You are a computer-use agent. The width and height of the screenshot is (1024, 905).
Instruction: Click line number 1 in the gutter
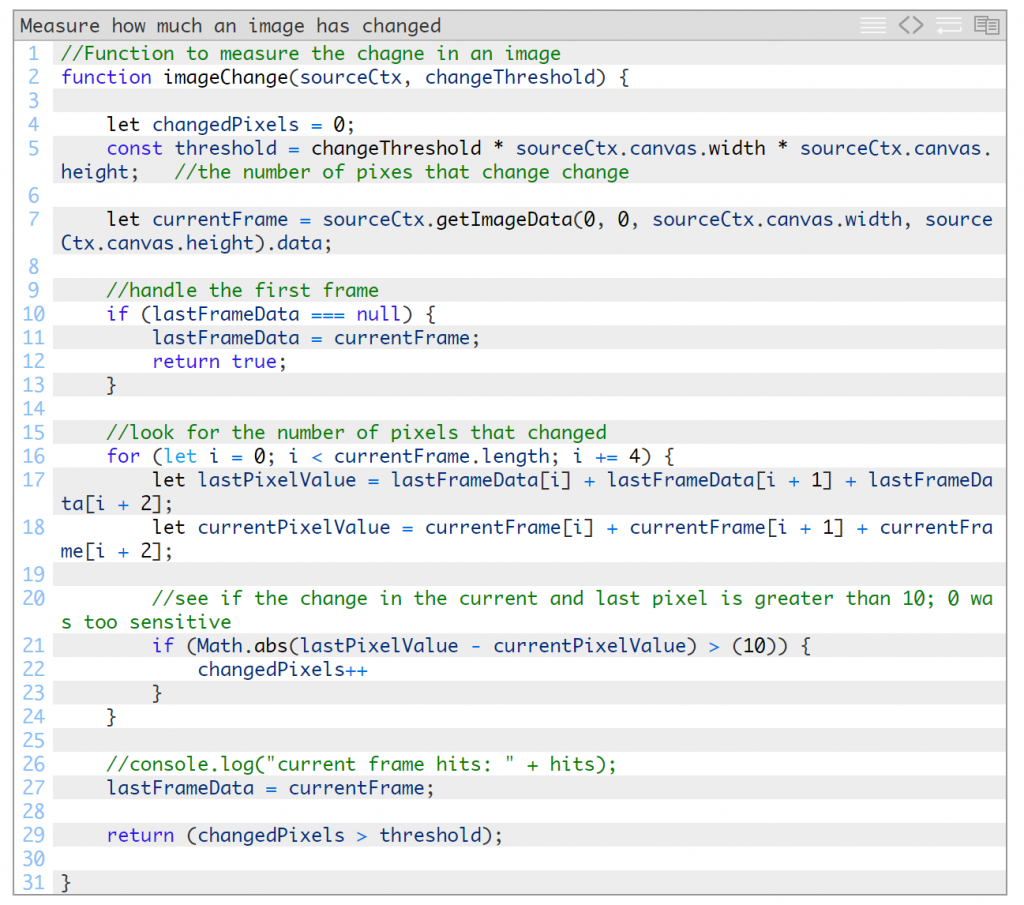pos(33,53)
